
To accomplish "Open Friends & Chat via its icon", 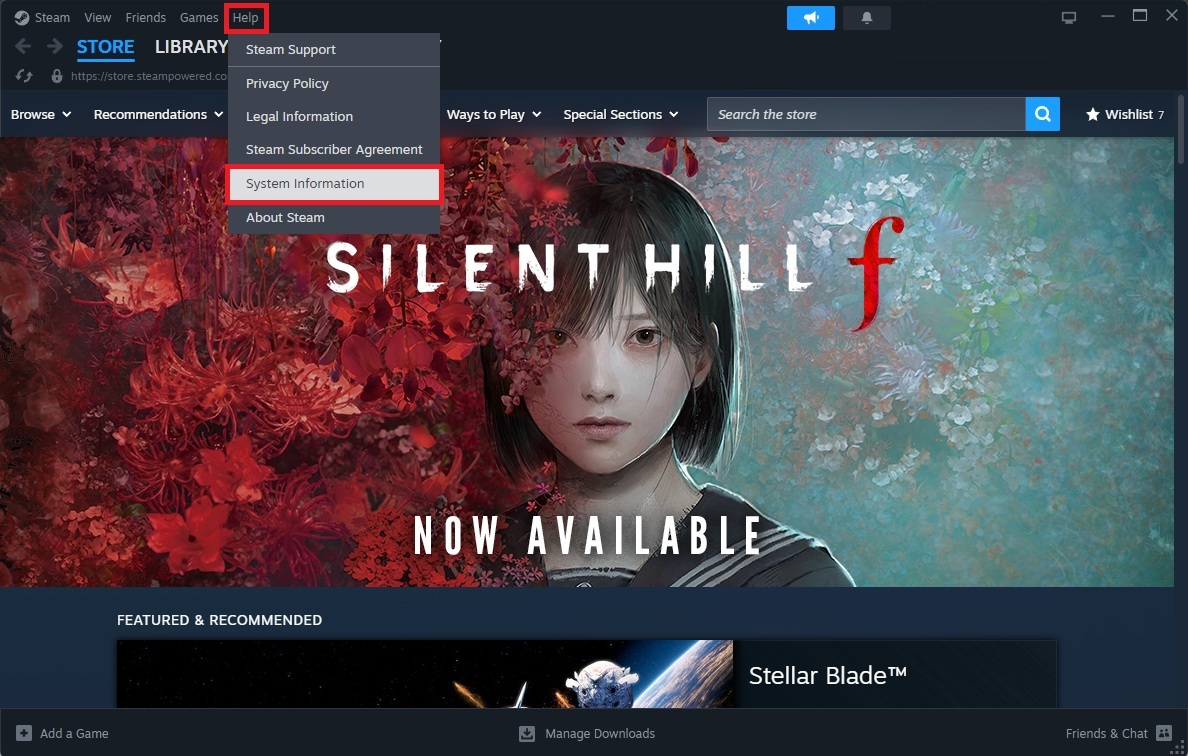I will point(1163,733).
